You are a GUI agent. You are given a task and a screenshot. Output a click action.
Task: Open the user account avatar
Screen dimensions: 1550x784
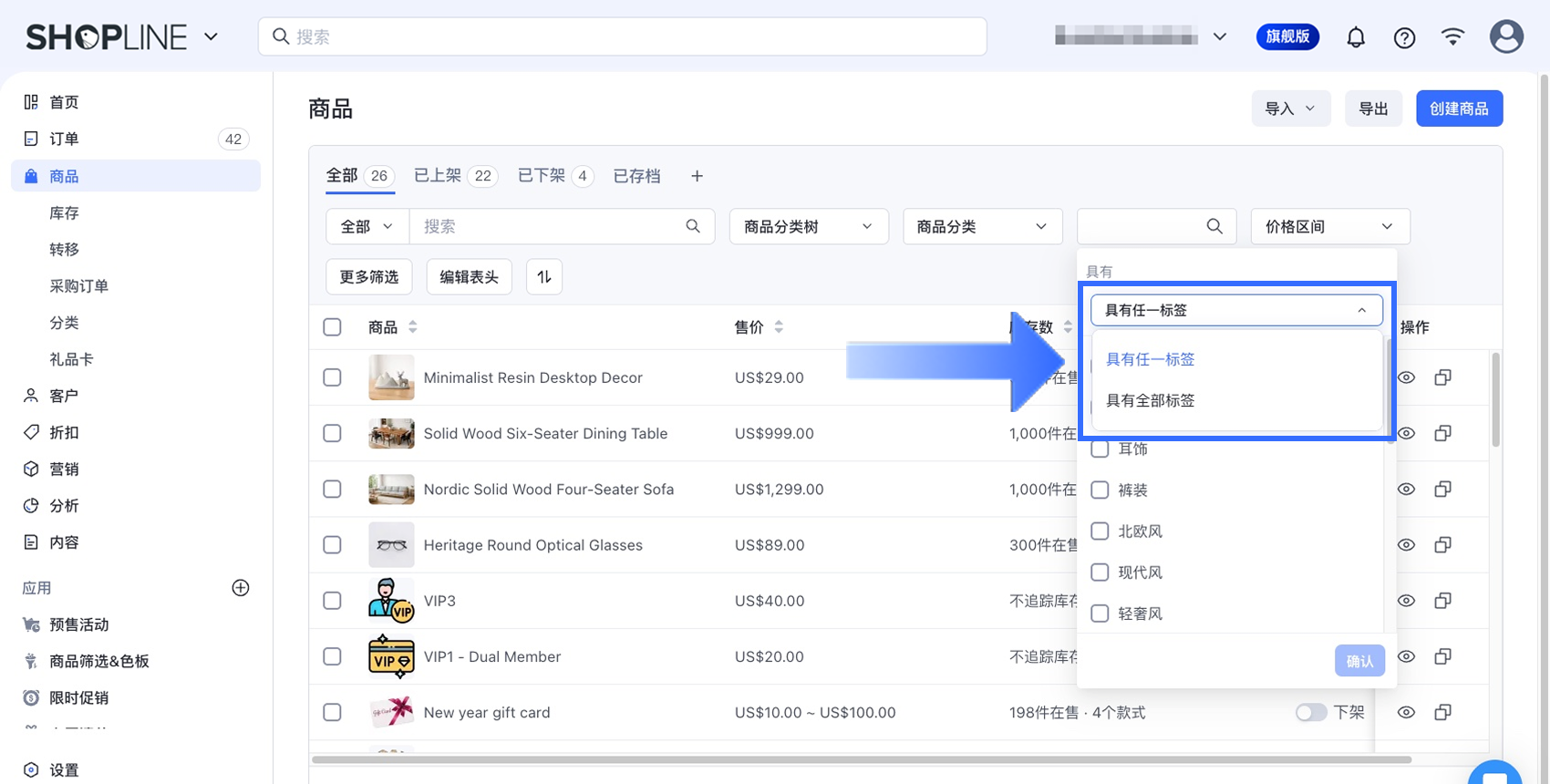tap(1505, 36)
